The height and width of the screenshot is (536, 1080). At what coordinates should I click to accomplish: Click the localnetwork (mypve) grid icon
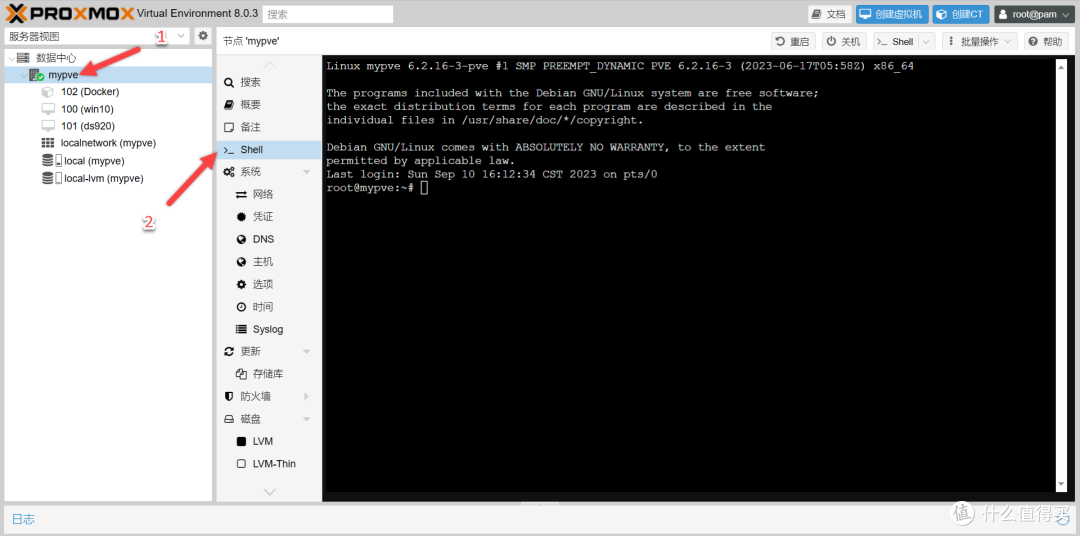(48, 143)
